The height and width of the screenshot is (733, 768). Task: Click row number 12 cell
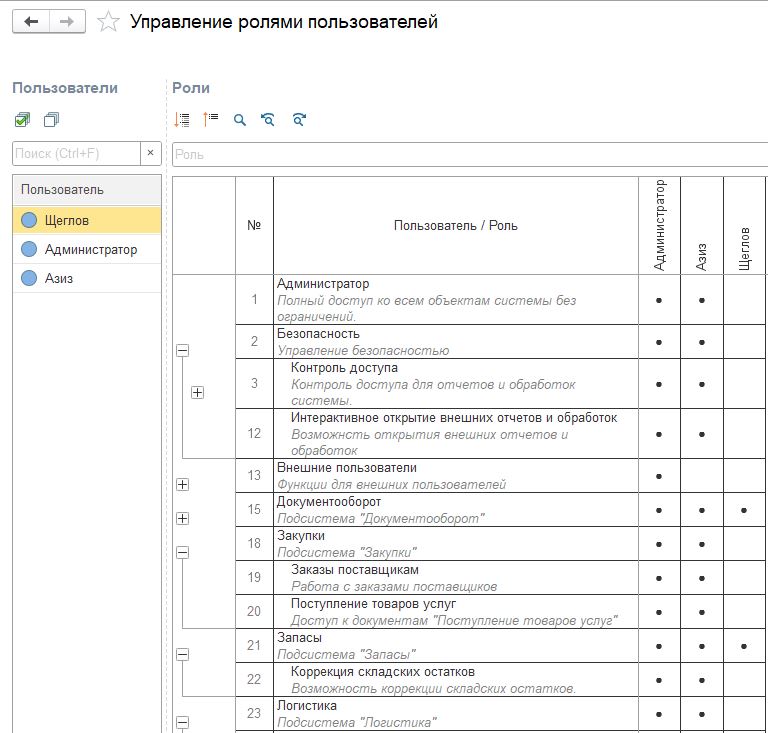[254, 434]
